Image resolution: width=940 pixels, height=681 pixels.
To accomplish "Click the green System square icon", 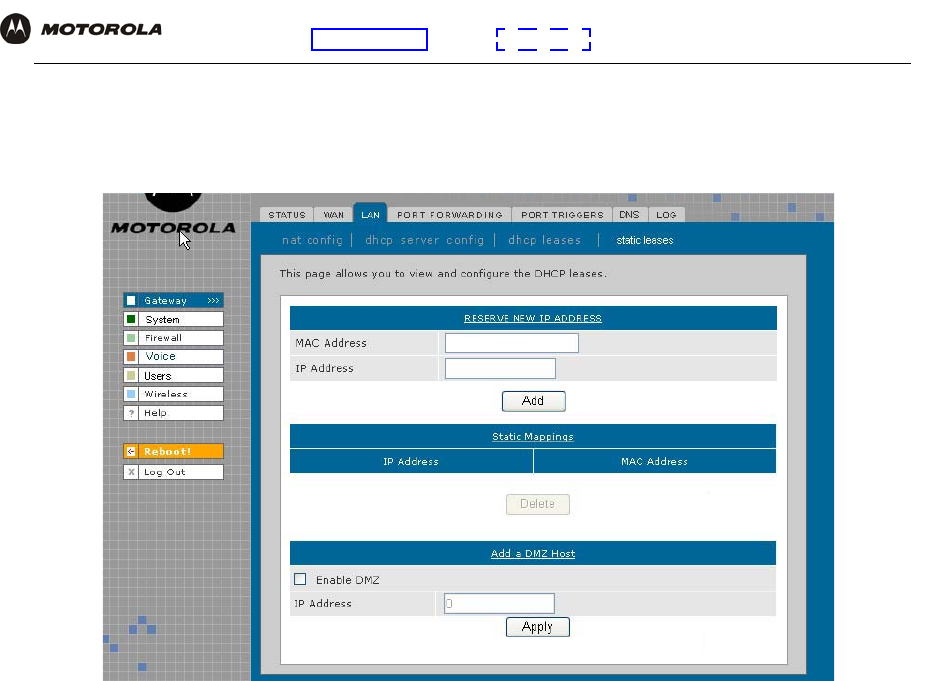I will [x=131, y=319].
